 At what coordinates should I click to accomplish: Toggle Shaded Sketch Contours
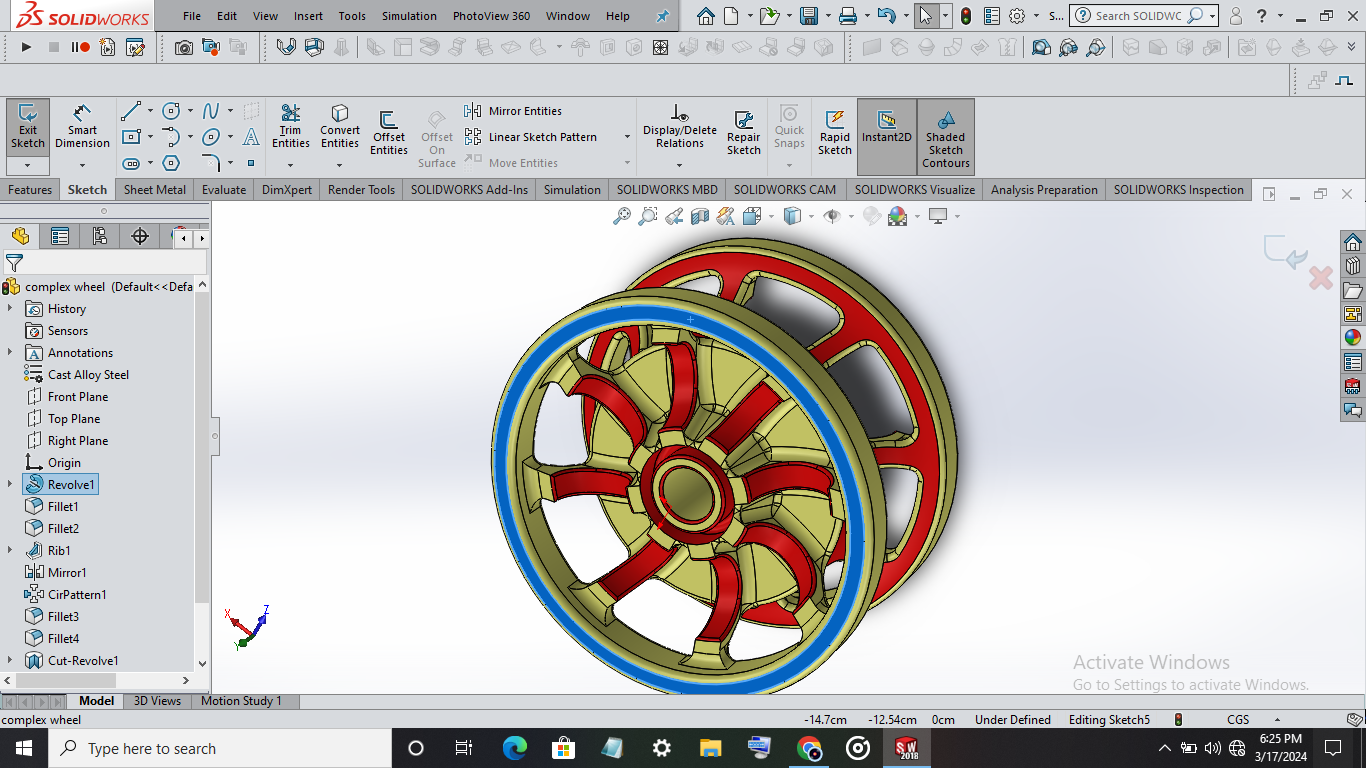945,137
